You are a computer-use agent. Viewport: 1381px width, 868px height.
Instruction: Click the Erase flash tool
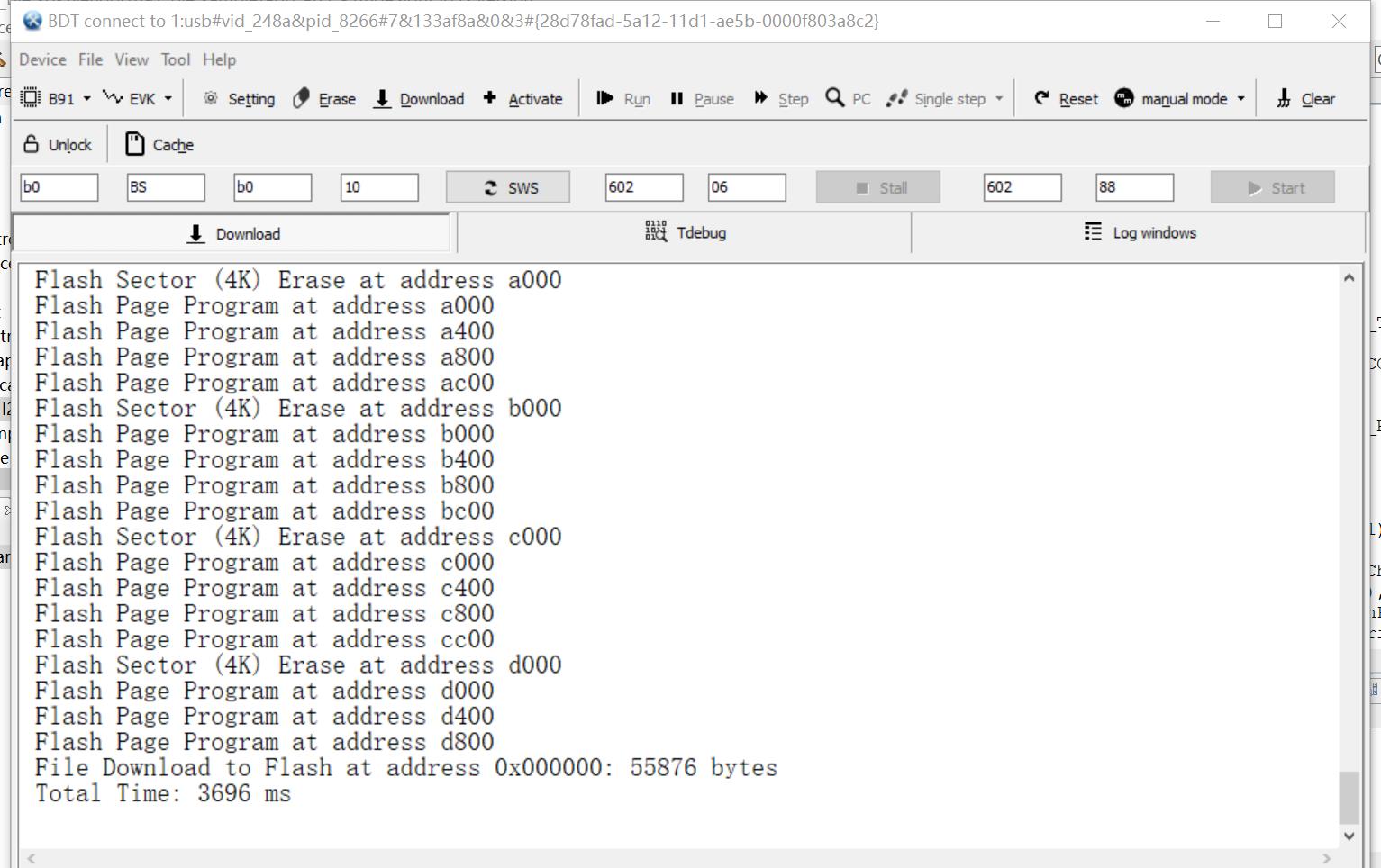coord(324,98)
